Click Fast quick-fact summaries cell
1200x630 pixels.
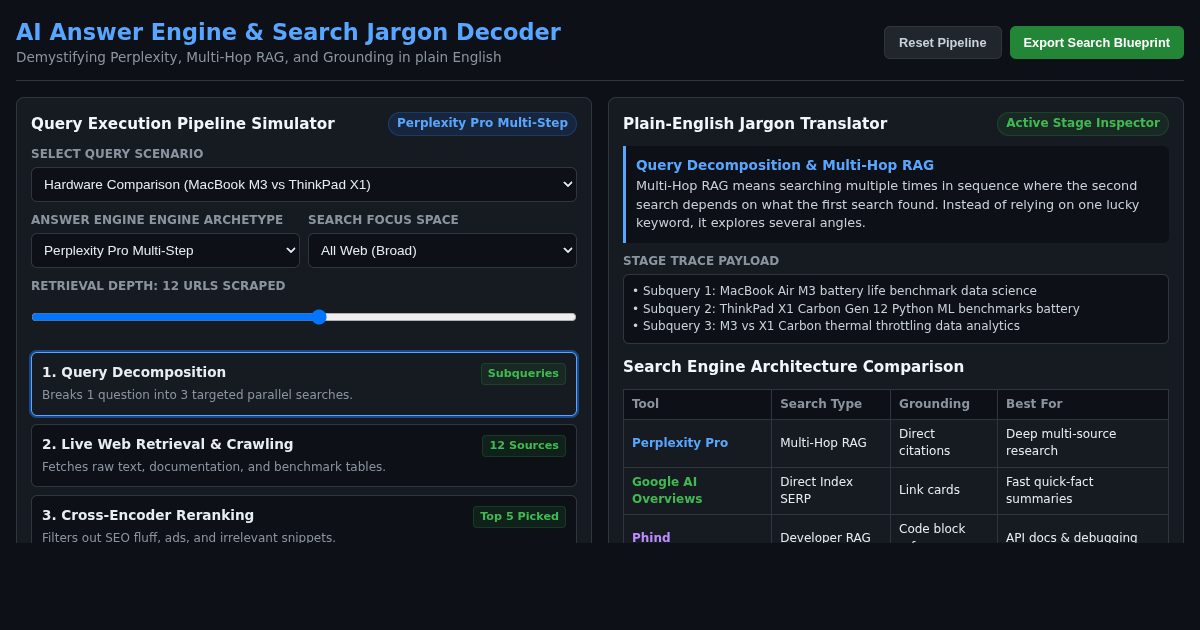1083,490
